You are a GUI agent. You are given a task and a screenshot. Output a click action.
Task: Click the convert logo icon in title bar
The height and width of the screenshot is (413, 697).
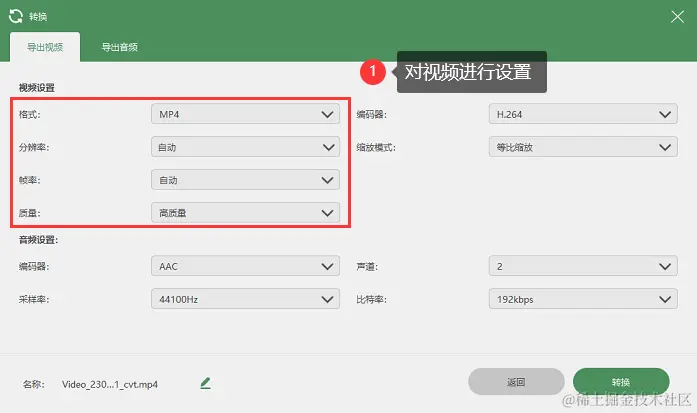(16, 16)
